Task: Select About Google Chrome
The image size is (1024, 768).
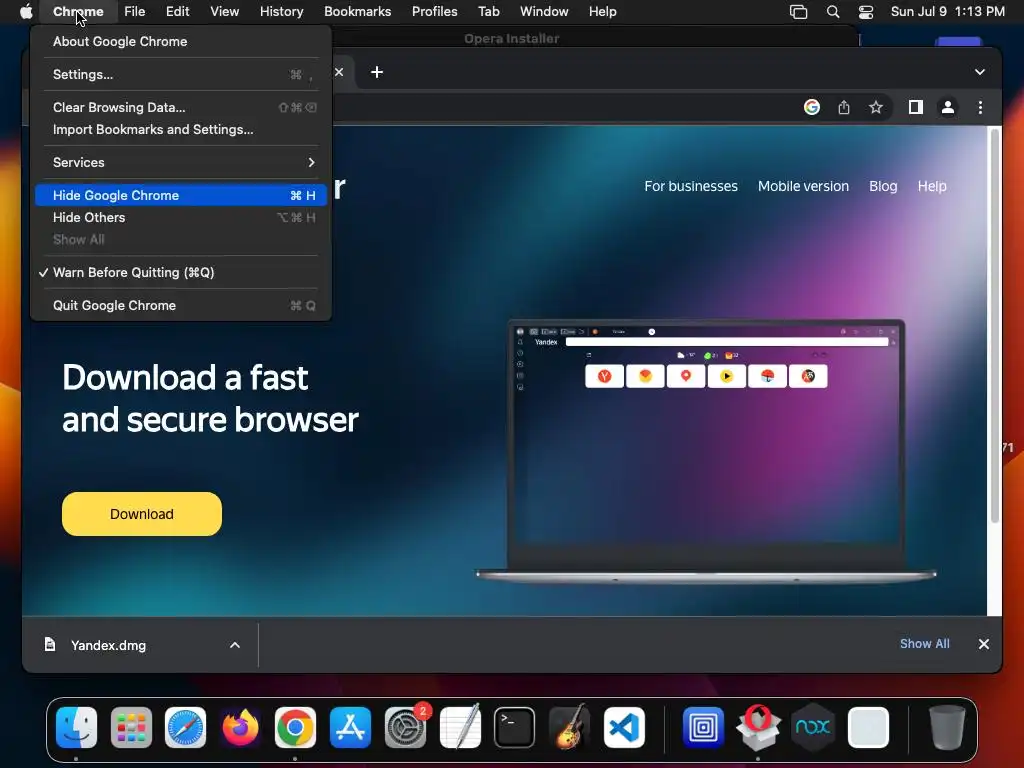Action: pyautogui.click(x=181, y=41)
